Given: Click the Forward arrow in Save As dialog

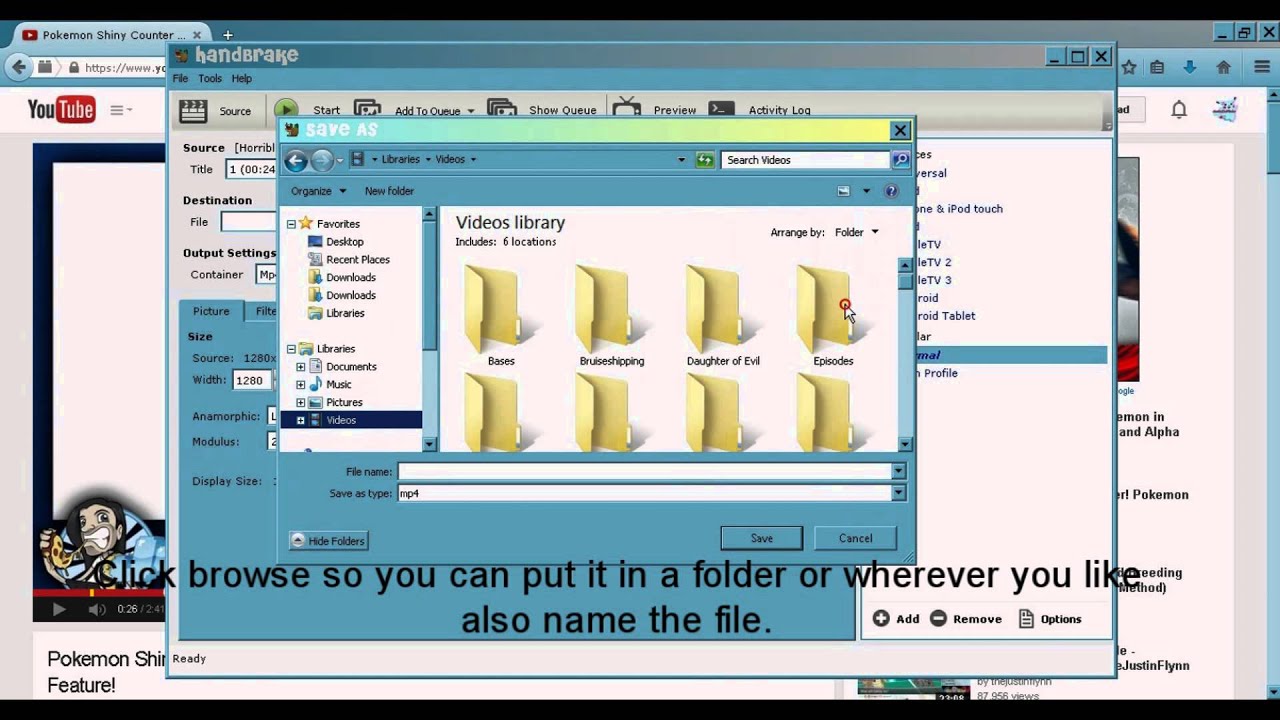Looking at the screenshot, I should [x=322, y=160].
